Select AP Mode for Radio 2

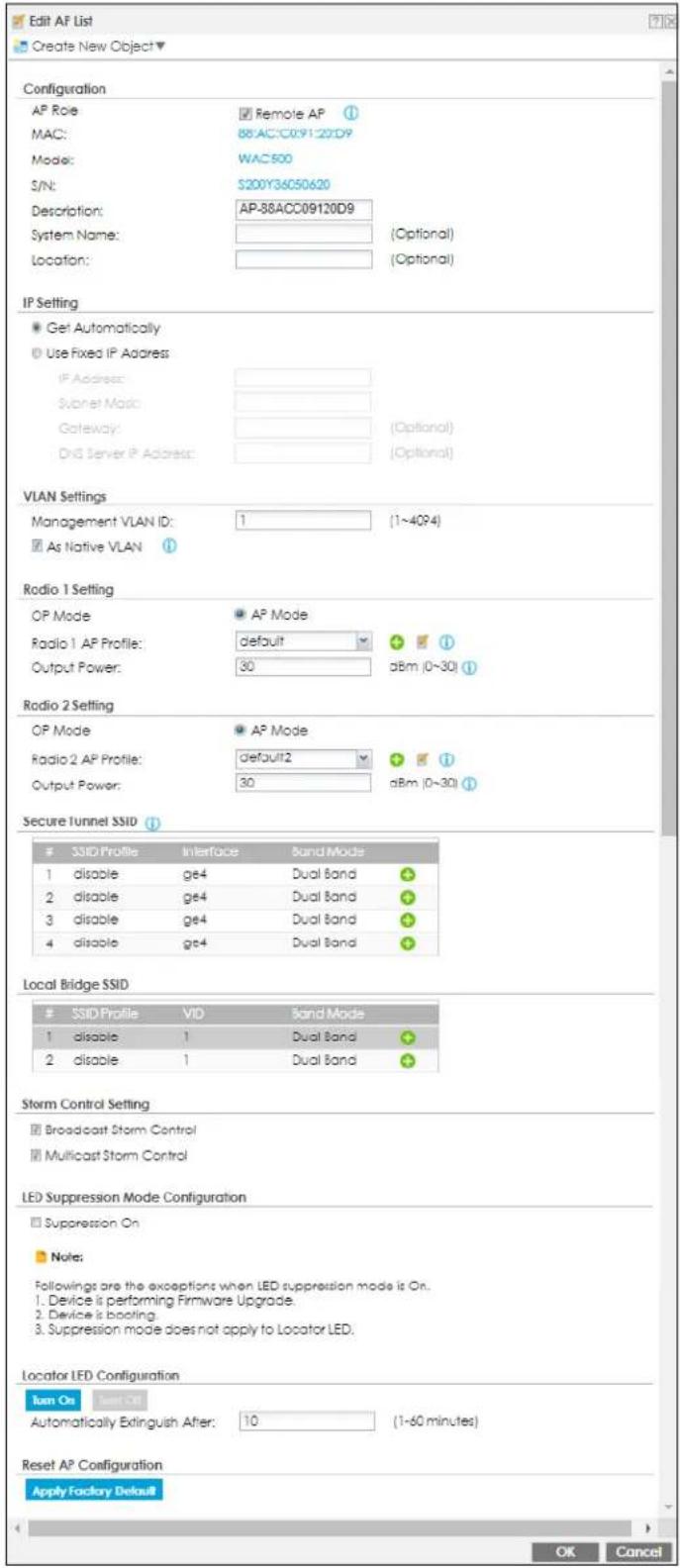[242, 731]
